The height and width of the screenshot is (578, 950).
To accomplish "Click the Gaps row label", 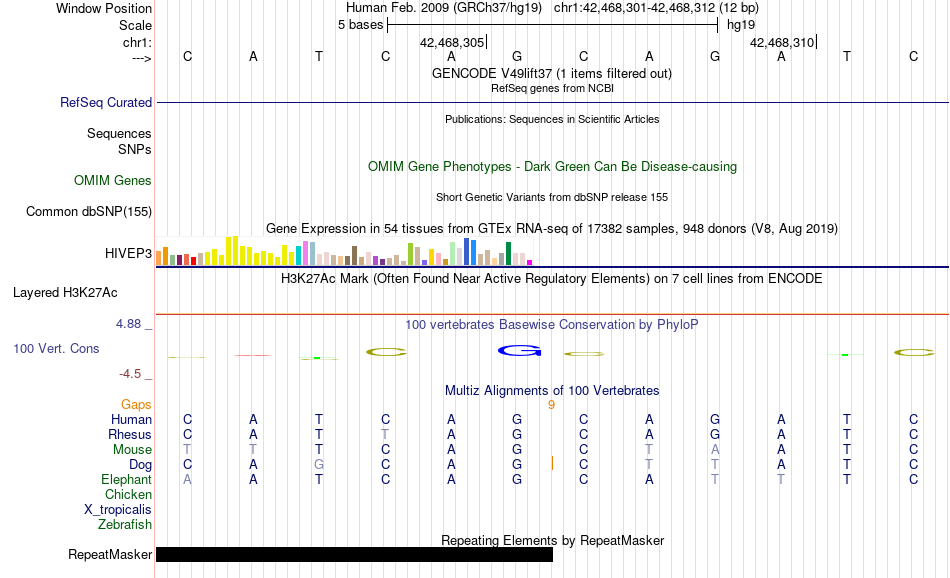I will click(136, 404).
